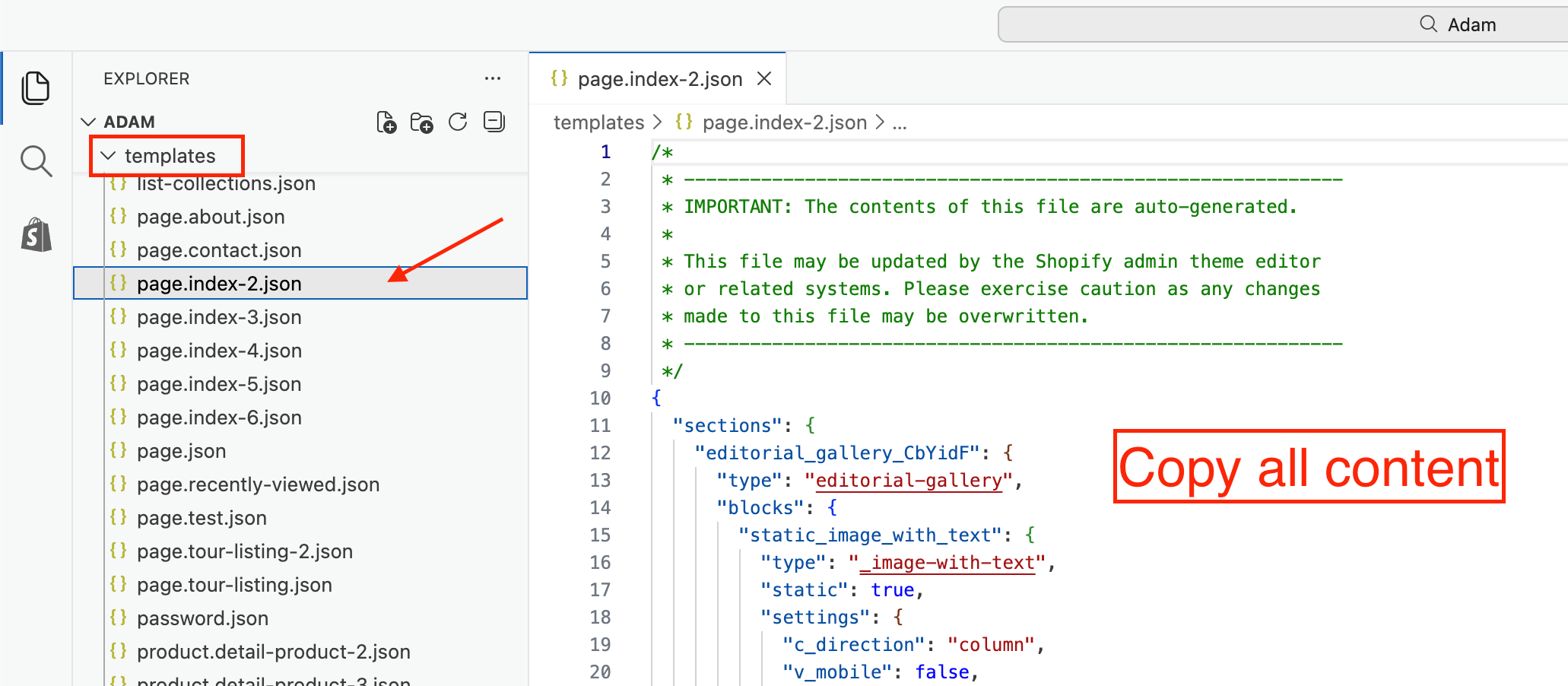The image size is (1568, 686).
Task: Click line number 1 in the gutter
Action: pyautogui.click(x=605, y=151)
